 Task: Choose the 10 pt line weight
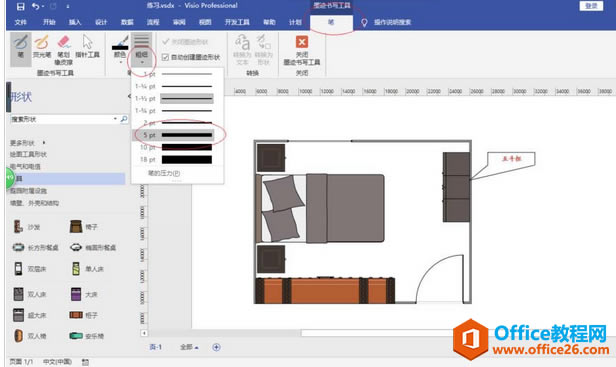coord(174,147)
